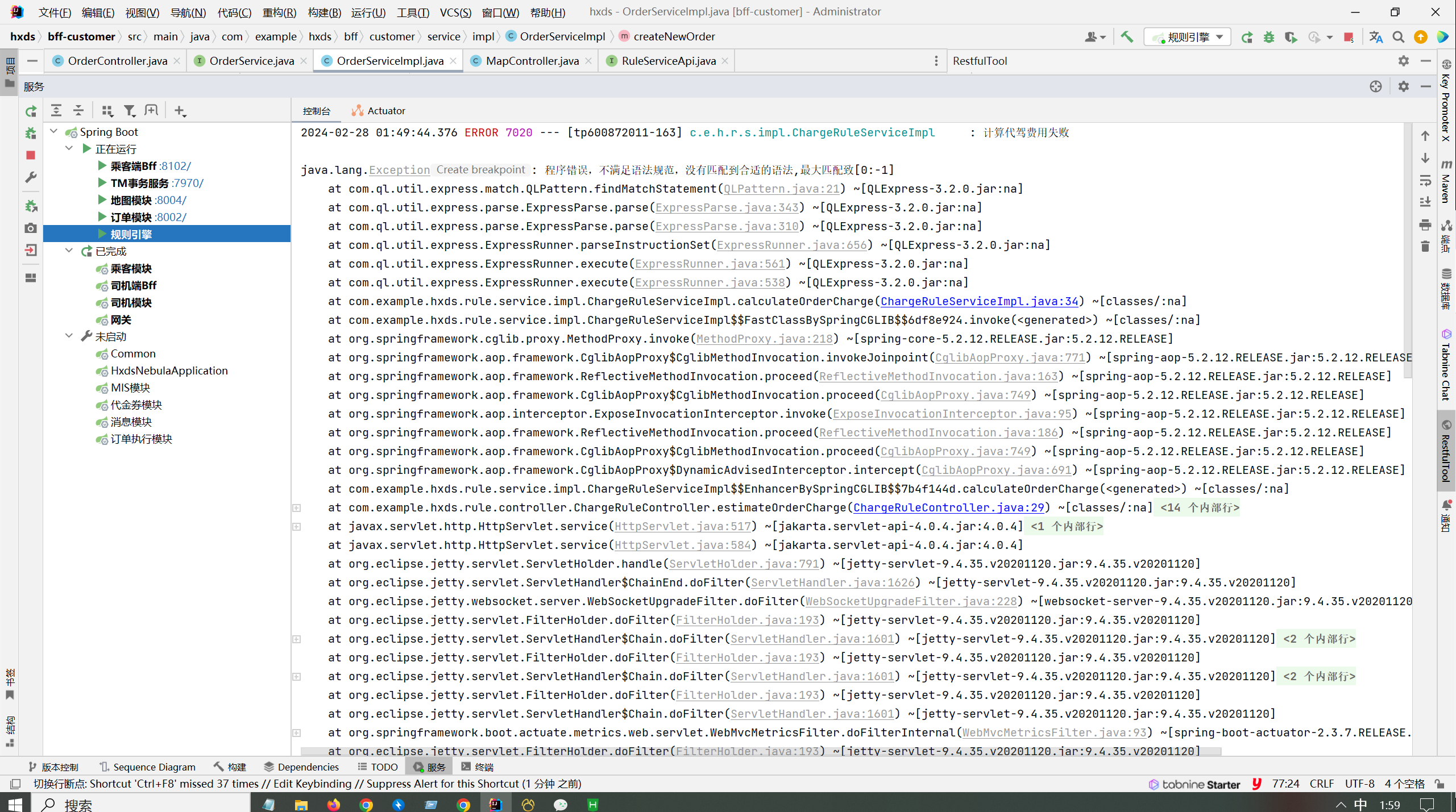This screenshot has width=1456, height=812.
Task: Open the ChargeRuleServiceImpl.java:34 stack trace link
Action: coord(979,301)
